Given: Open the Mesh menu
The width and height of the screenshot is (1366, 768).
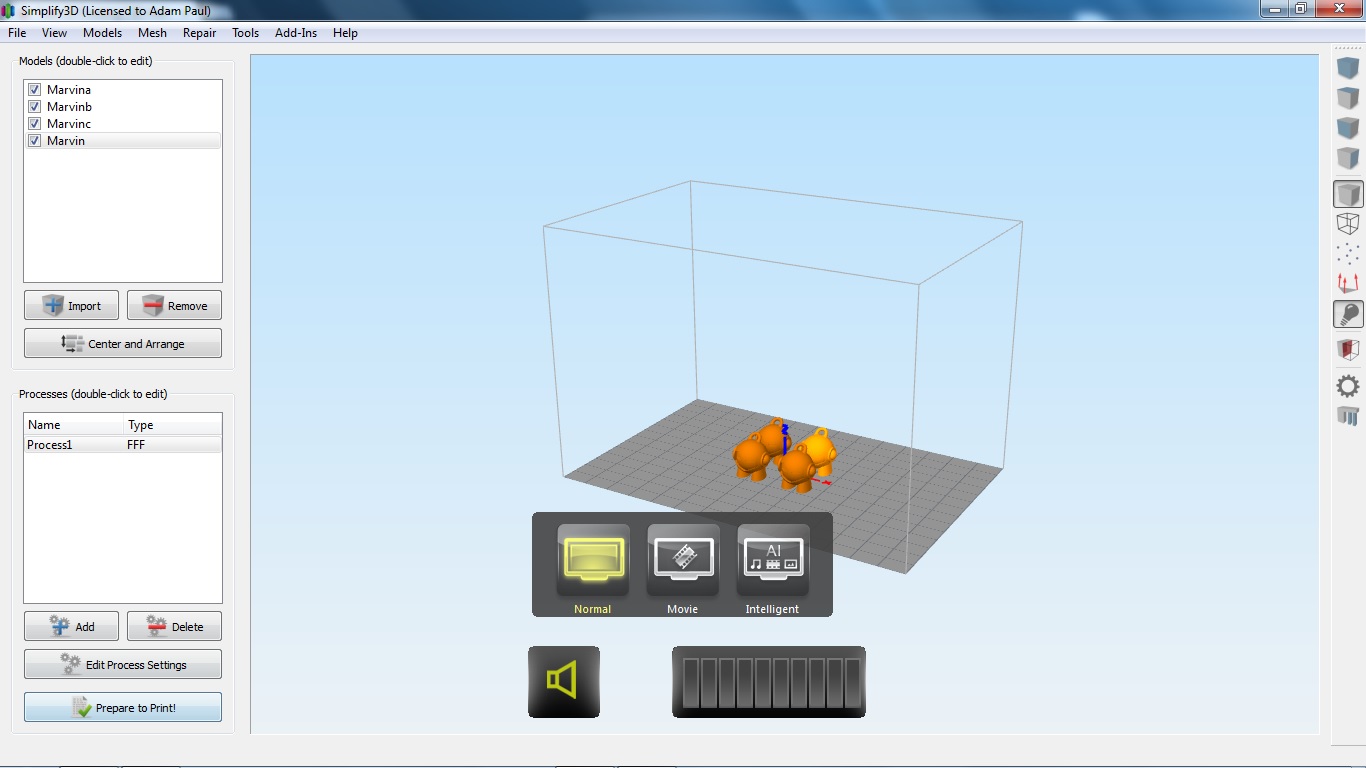Looking at the screenshot, I should (152, 33).
